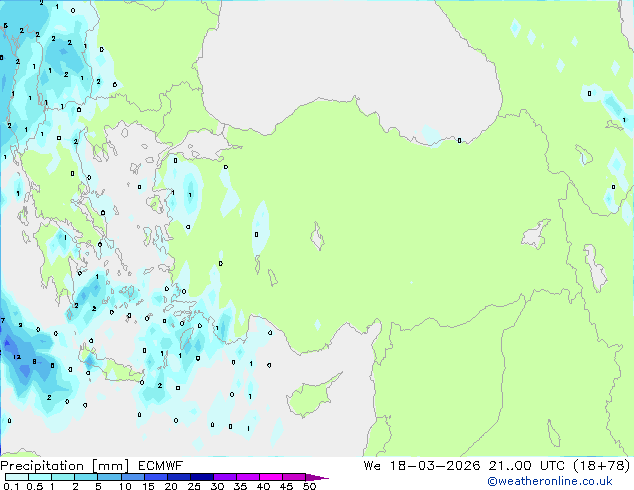Click the "10" legend scale label
The image size is (634, 490).
pyautogui.click(x=125, y=486)
